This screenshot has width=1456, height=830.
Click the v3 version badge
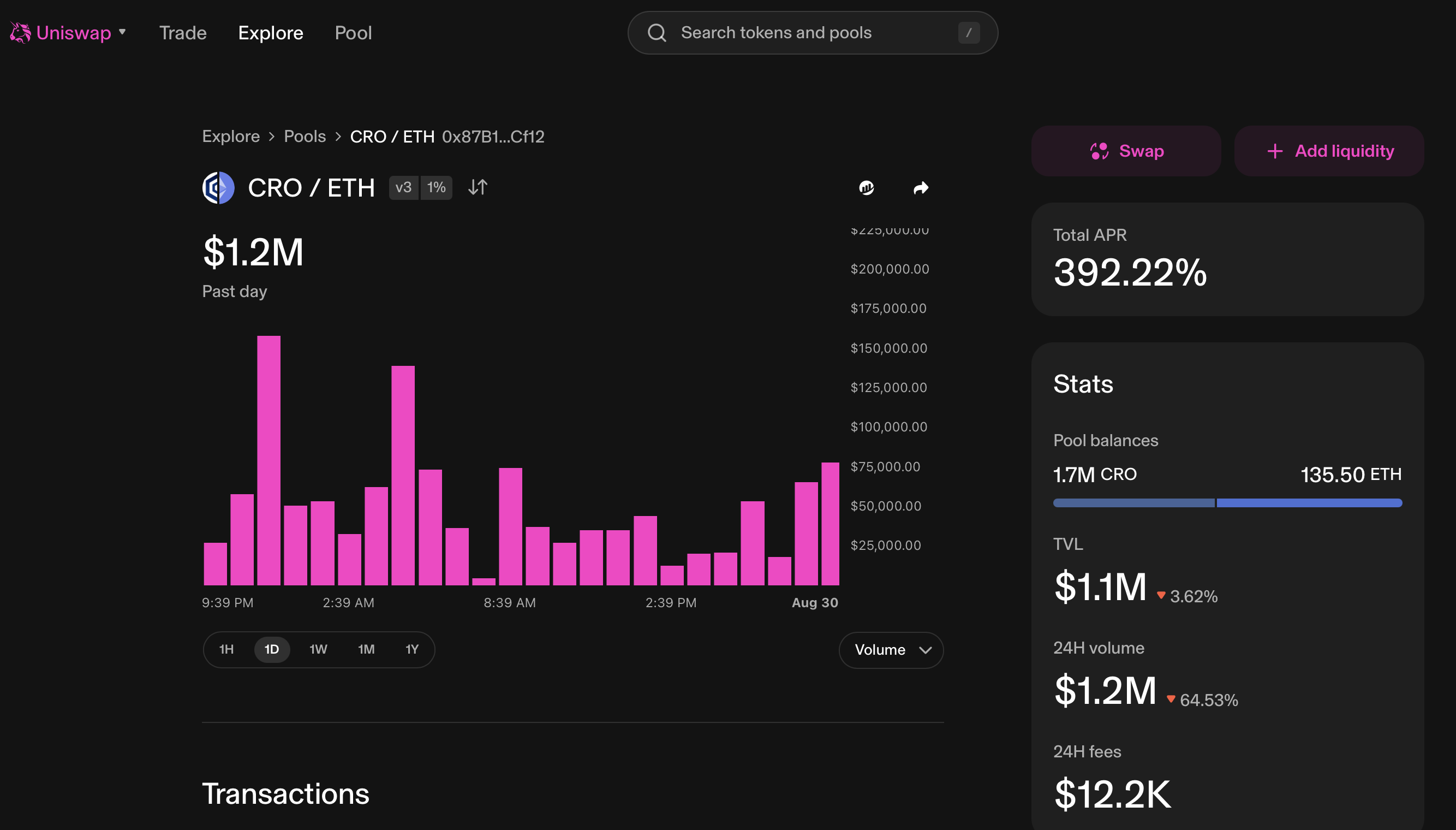pos(403,187)
